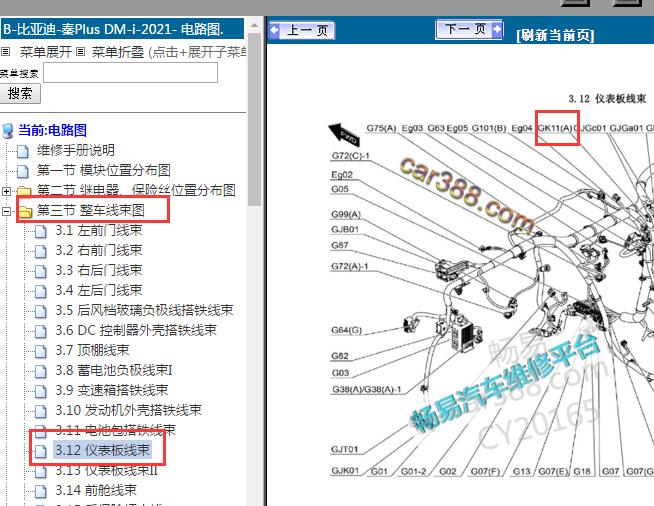Open 3.3 右后门线束
This screenshot has width=654, height=506.
click(99, 270)
